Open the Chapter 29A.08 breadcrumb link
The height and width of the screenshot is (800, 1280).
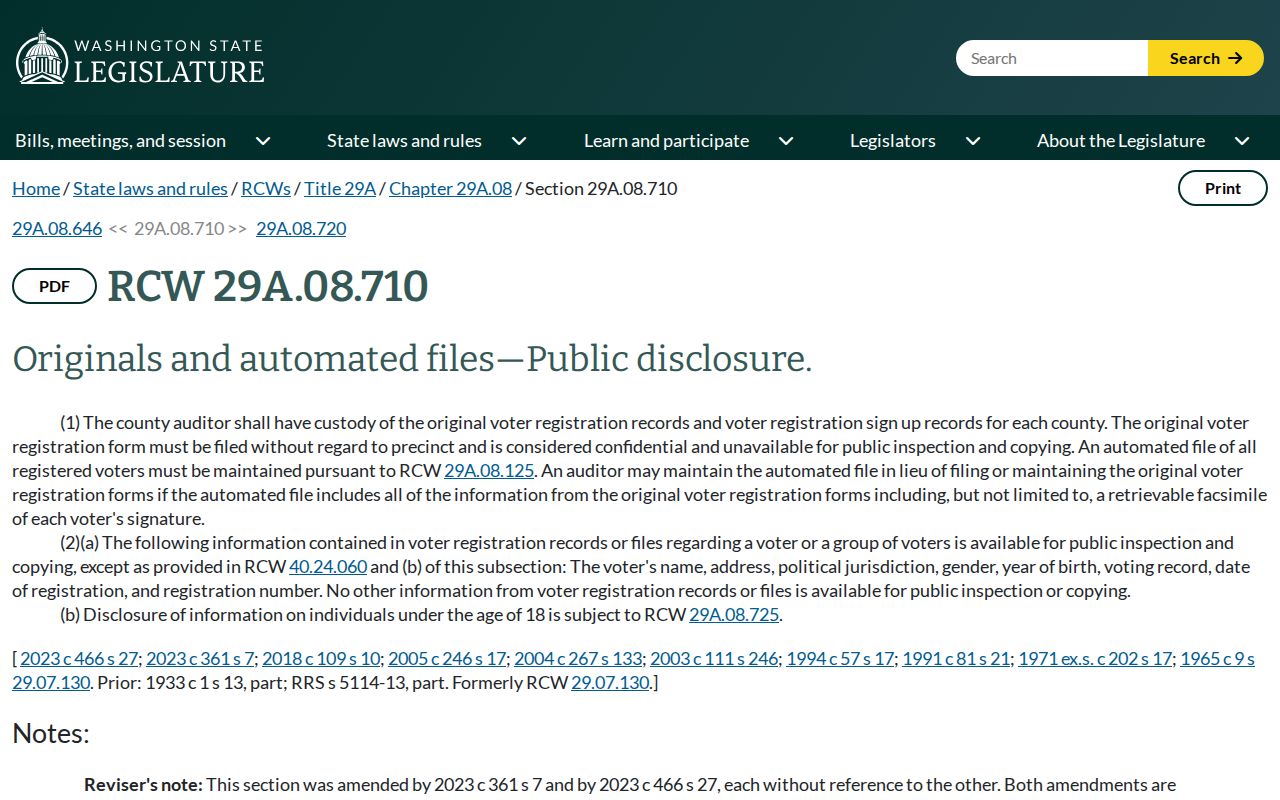tap(450, 188)
